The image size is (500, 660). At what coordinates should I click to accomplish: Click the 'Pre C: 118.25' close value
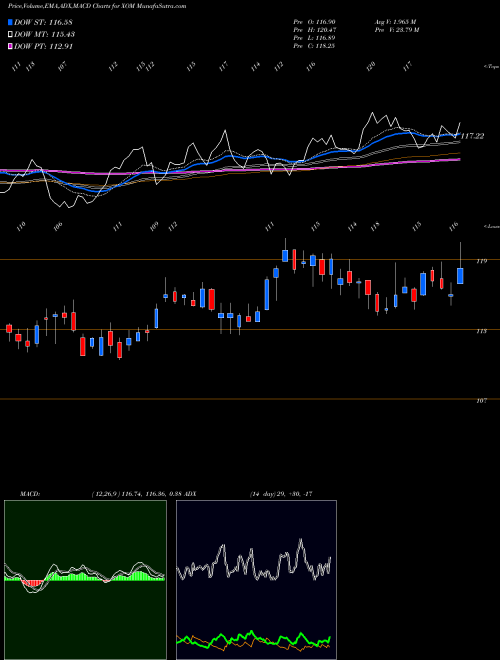[314, 46]
